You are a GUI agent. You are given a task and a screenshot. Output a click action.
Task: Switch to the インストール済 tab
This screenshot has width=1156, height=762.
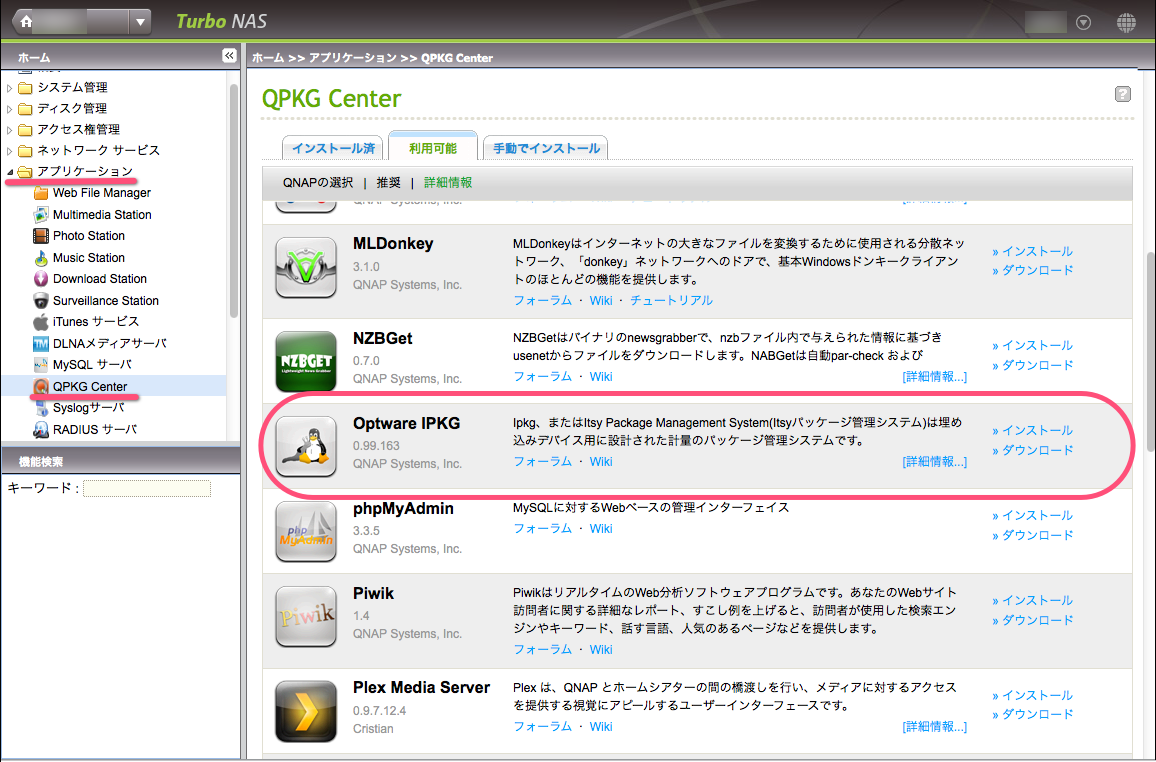[x=333, y=148]
